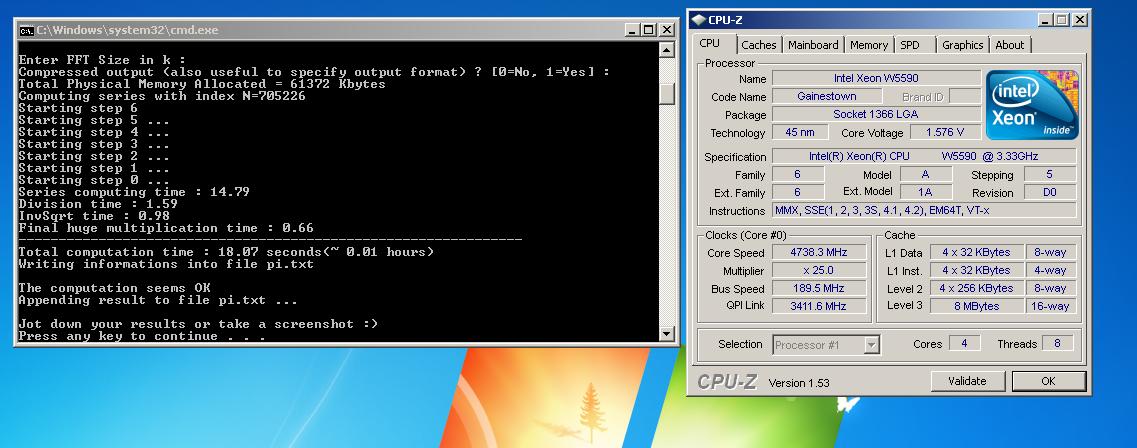This screenshot has width=1137, height=448.
Task: Click the Ext. Model value '1A'
Action: (x=925, y=193)
